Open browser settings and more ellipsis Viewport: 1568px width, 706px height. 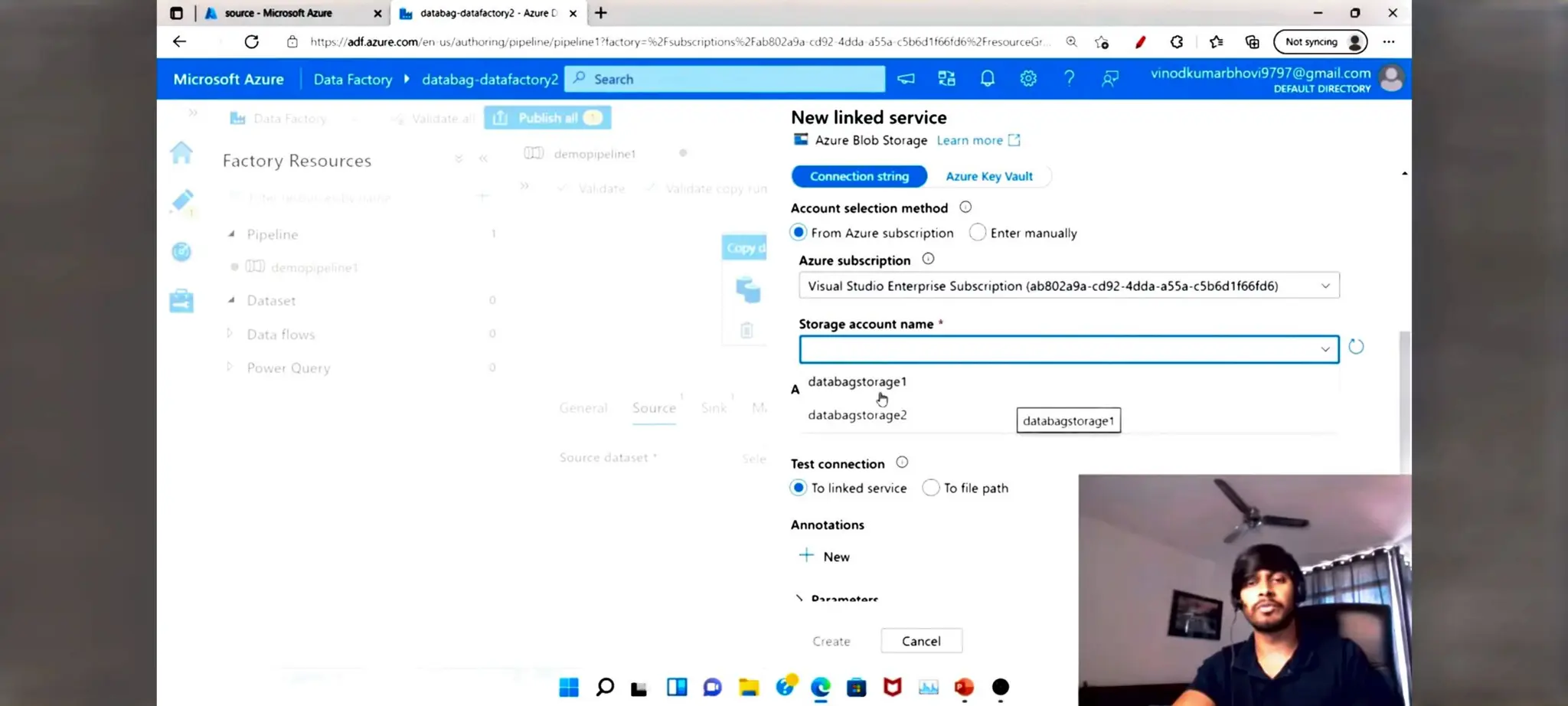(1389, 42)
